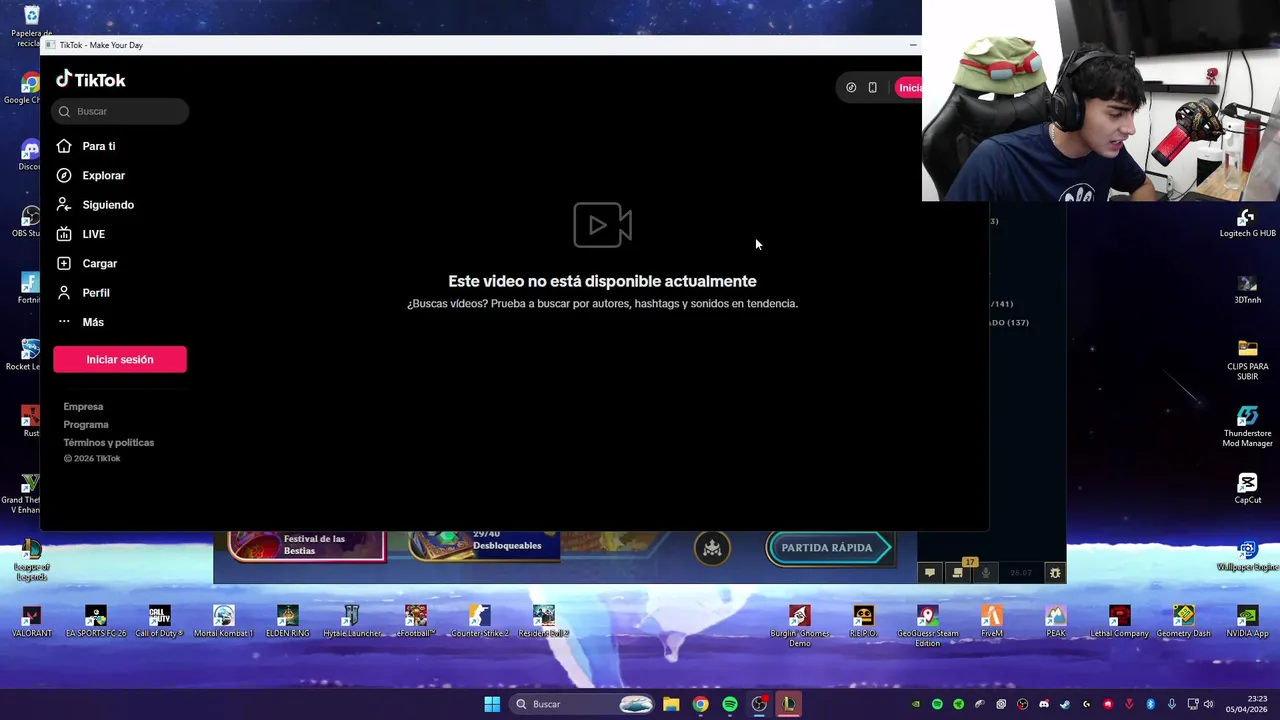Open EA SPORTS FC 26 shortcut
The image size is (1280, 720).
[96, 621]
